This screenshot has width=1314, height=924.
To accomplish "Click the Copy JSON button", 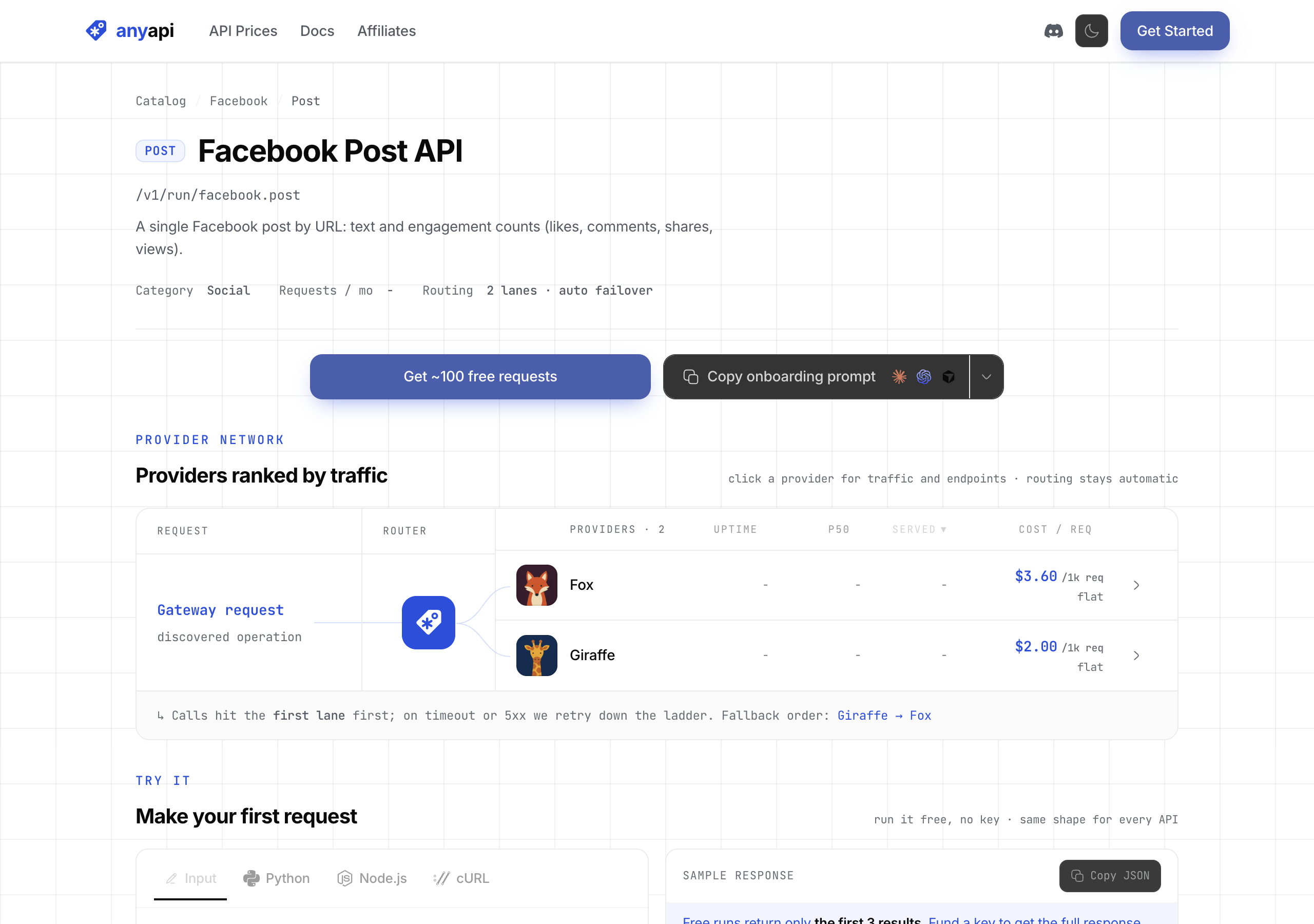I will (1110, 876).
